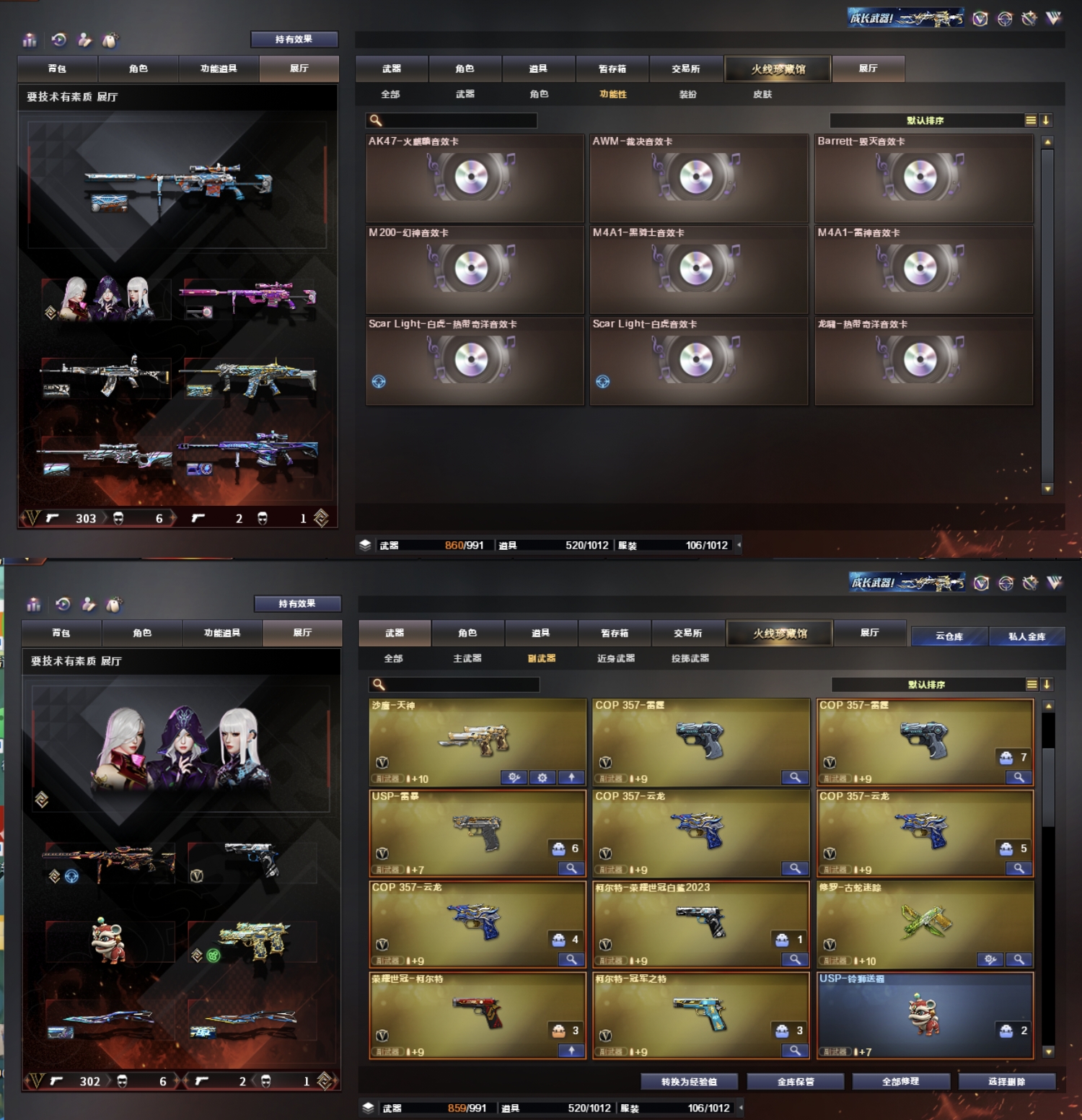Select 皮肤 filter in upper screen
1082x1120 pixels.
pyautogui.click(x=762, y=94)
